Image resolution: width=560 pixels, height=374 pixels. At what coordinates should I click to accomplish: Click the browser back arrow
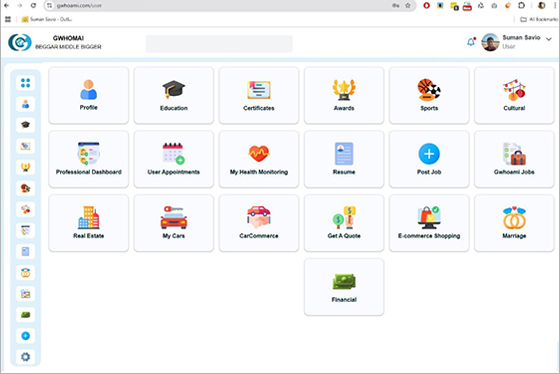pos(6,5)
